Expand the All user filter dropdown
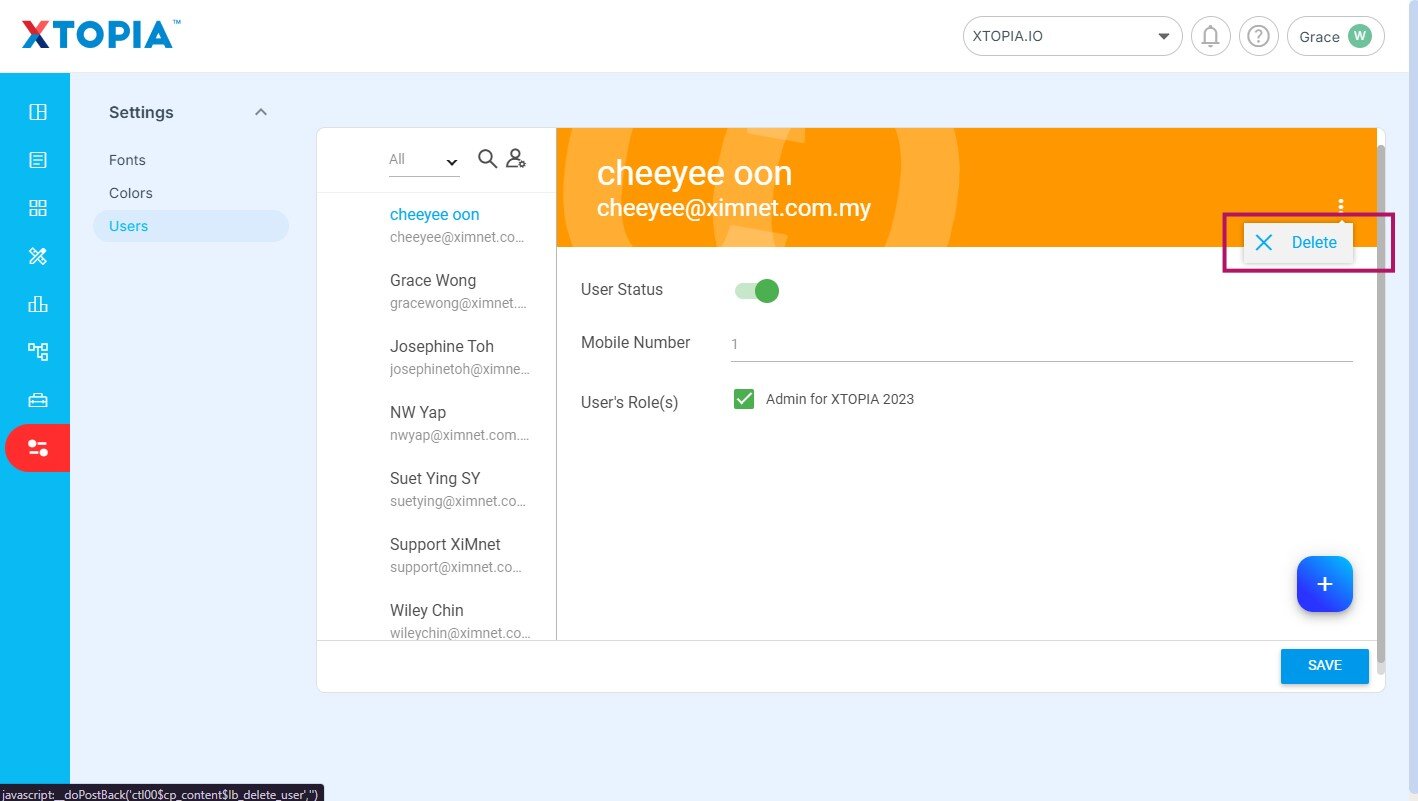The height and width of the screenshot is (801, 1418). tap(424, 160)
